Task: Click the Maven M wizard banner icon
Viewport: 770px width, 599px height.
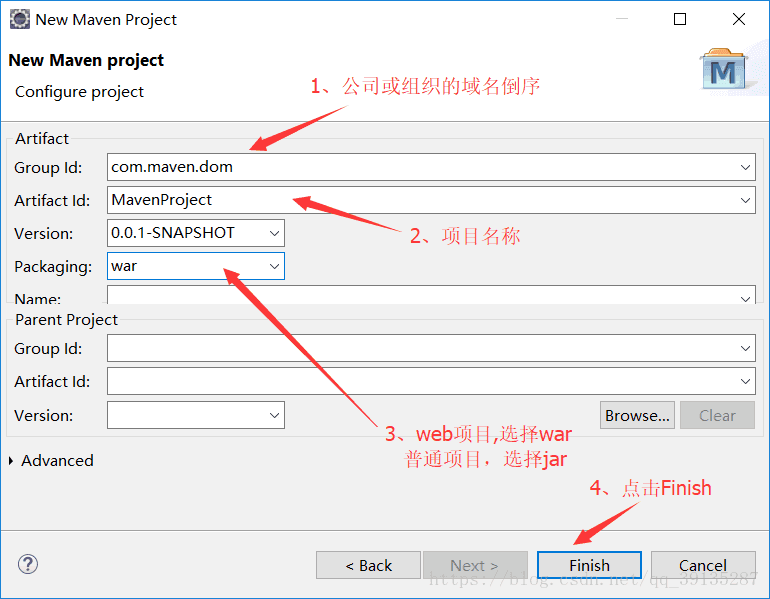Action: (x=725, y=69)
